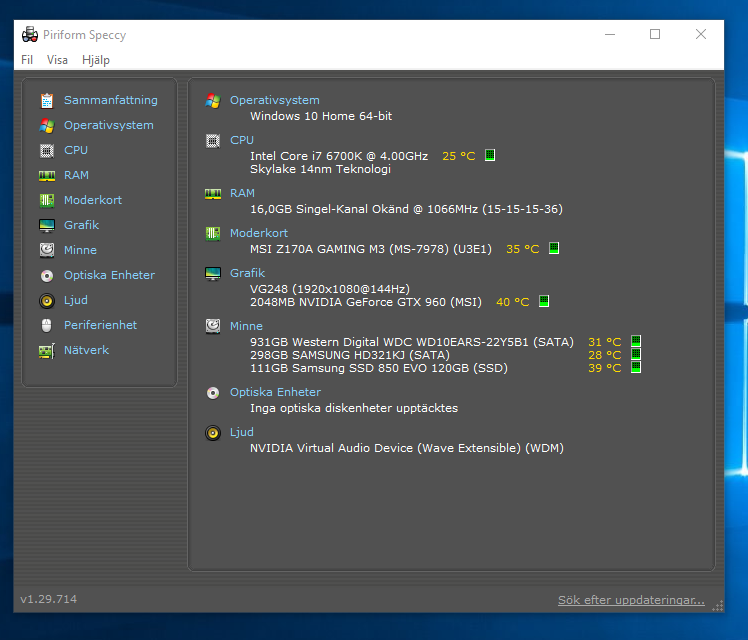
Task: Open the Grafik sidebar section
Action: coord(82,225)
